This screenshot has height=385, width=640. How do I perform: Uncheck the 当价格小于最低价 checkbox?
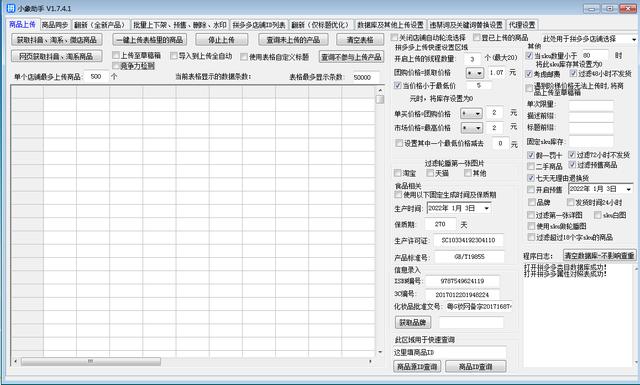(x=398, y=85)
